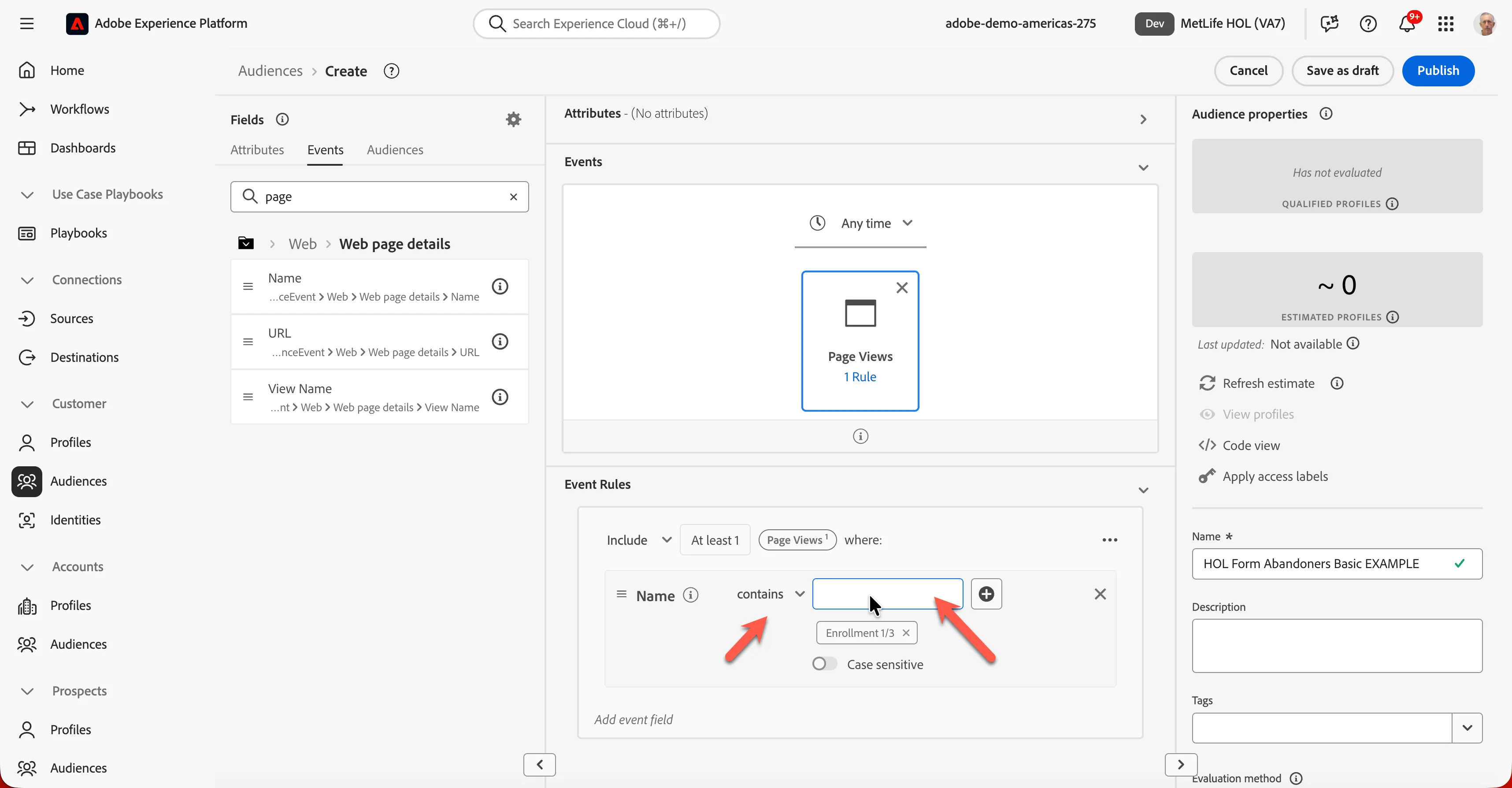Open the Event Rules more options ellipsis
This screenshot has width=1512, height=788.
point(1110,539)
